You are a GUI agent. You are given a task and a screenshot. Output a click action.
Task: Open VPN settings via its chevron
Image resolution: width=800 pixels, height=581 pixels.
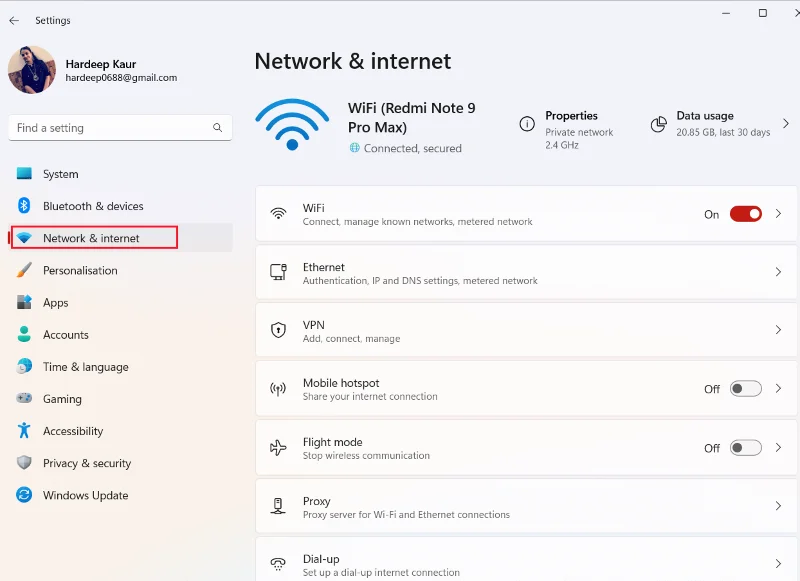[x=779, y=330]
